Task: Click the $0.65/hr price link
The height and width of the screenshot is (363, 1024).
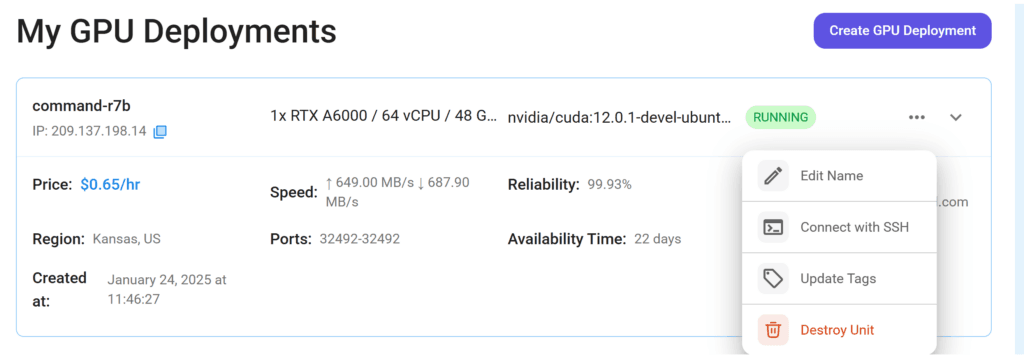Action: 110,185
